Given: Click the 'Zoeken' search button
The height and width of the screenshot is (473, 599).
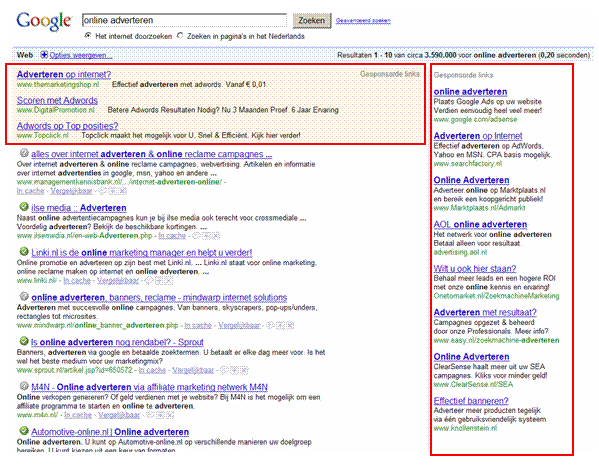Looking at the screenshot, I should [x=312, y=21].
